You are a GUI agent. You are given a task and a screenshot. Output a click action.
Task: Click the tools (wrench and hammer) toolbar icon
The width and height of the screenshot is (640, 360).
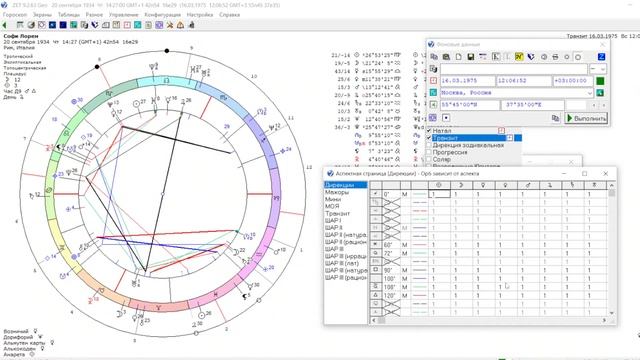tap(170, 25)
